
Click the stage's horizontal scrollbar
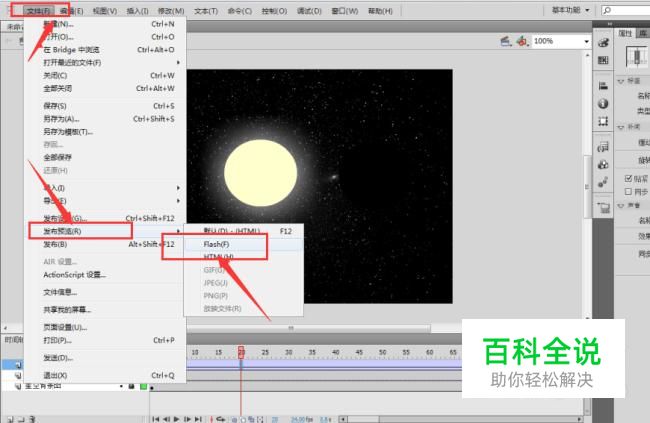tap(309, 328)
